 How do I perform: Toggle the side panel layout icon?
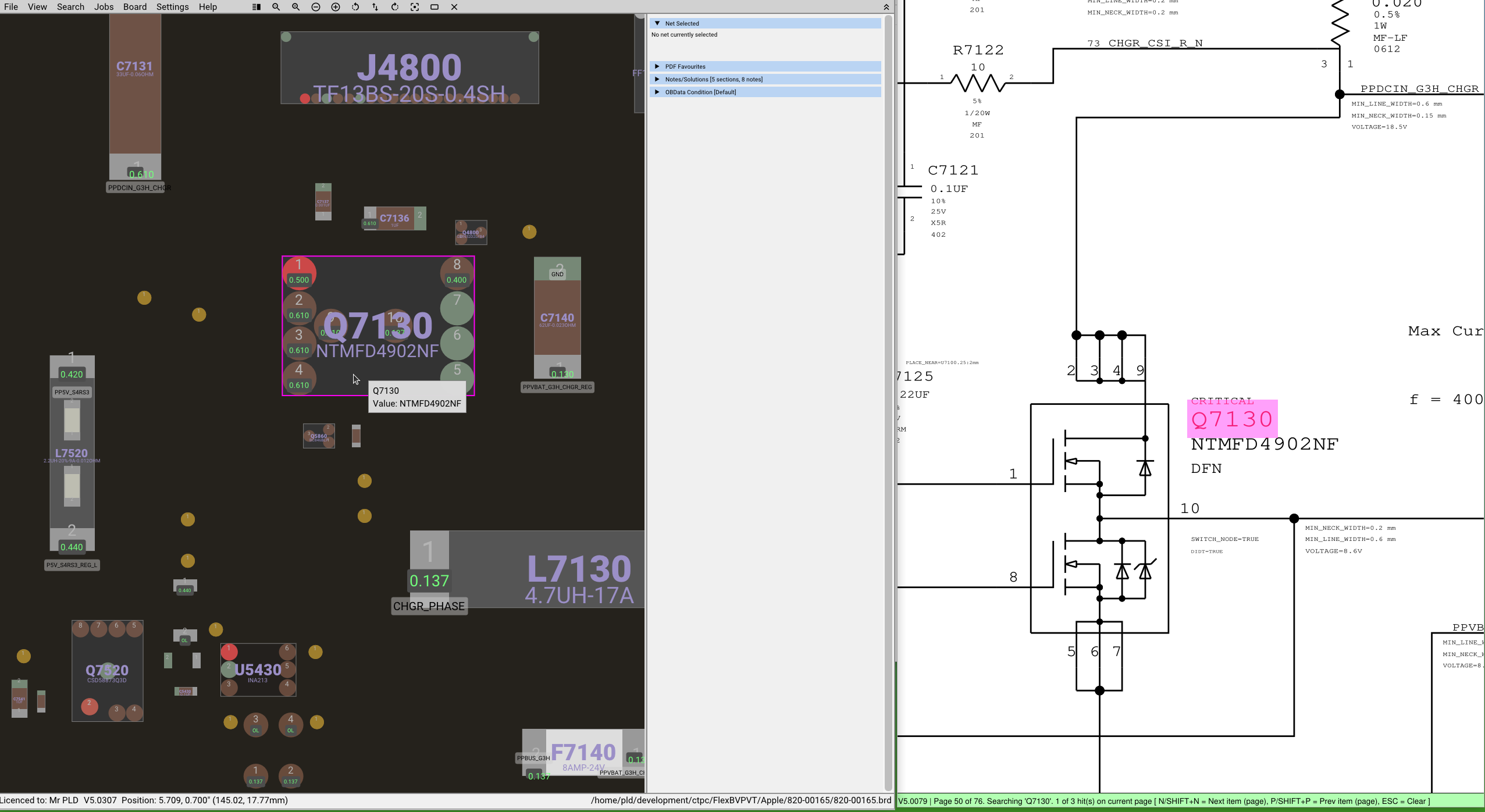[x=257, y=7]
